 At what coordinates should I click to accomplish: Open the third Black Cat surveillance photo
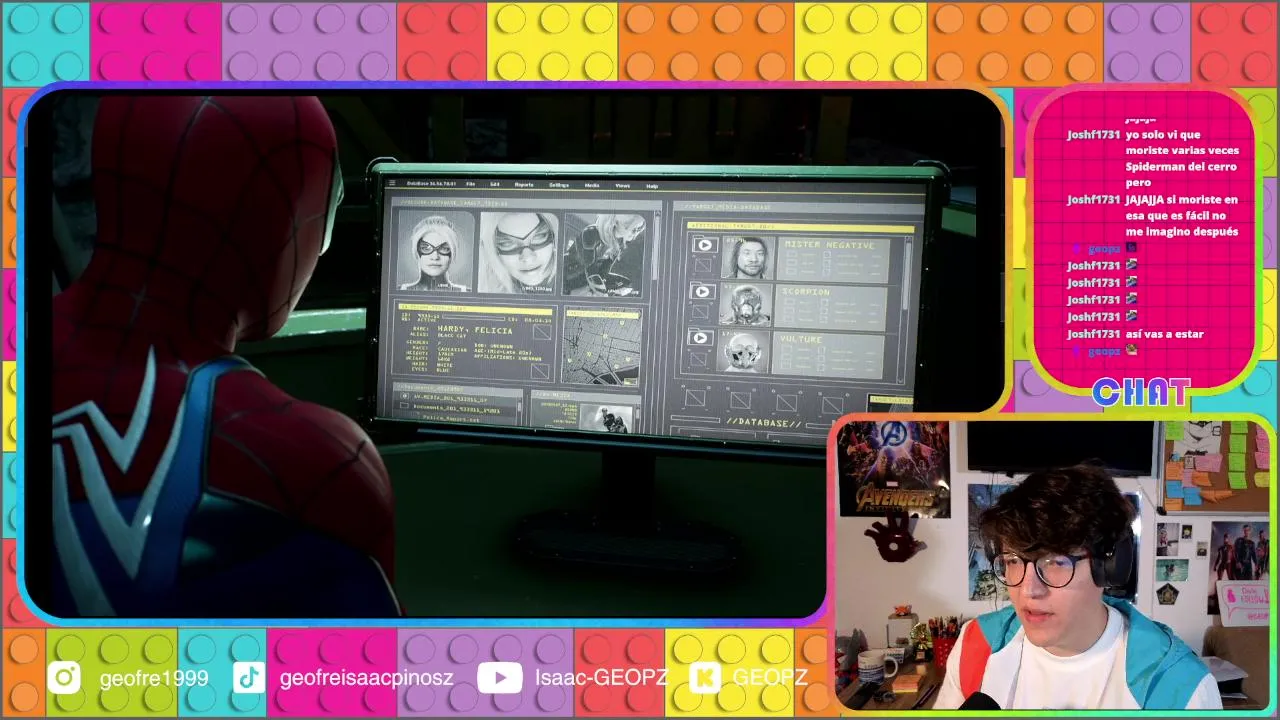pos(603,255)
